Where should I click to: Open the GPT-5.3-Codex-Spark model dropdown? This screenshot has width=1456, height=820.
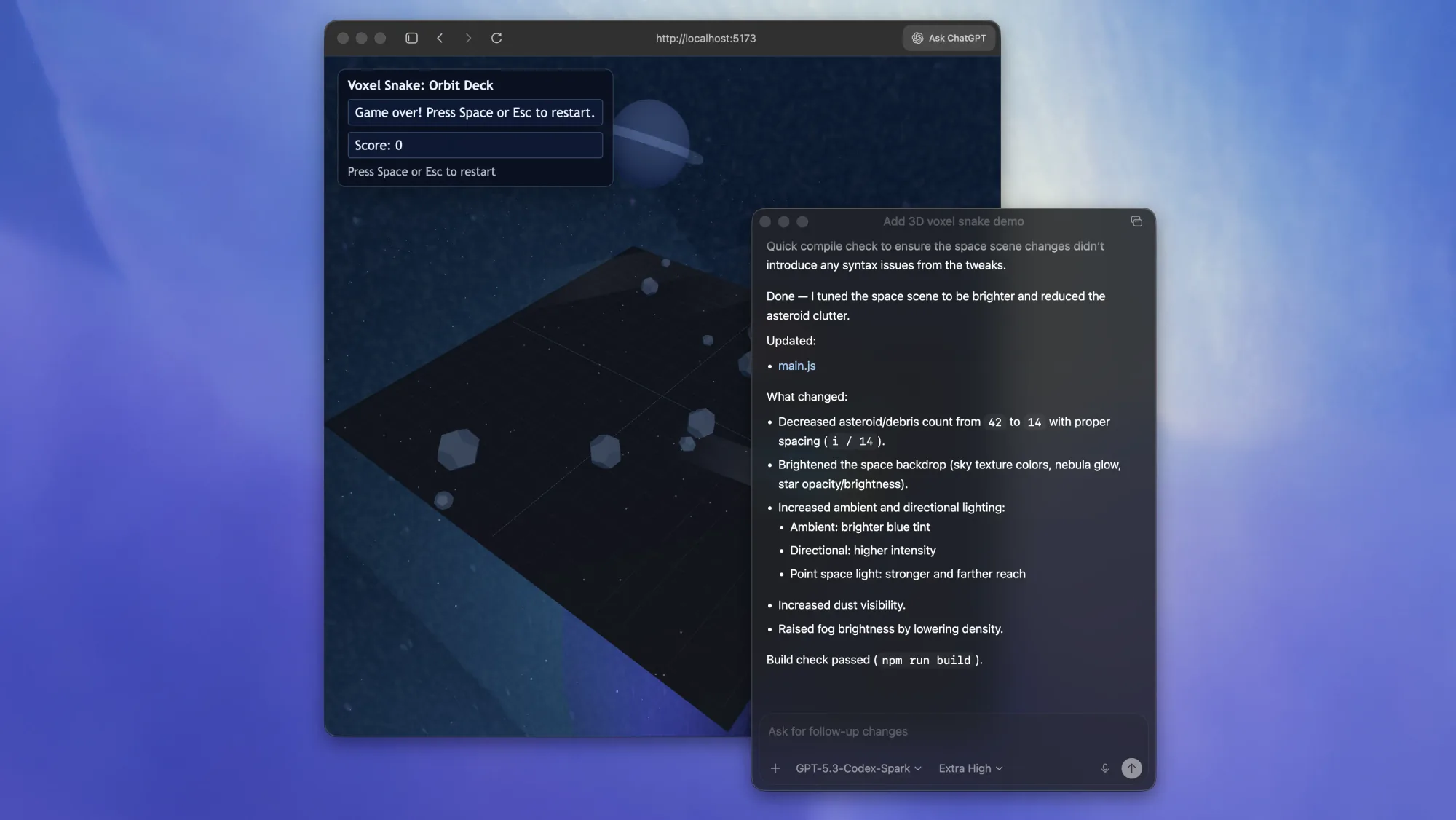pyautogui.click(x=858, y=768)
